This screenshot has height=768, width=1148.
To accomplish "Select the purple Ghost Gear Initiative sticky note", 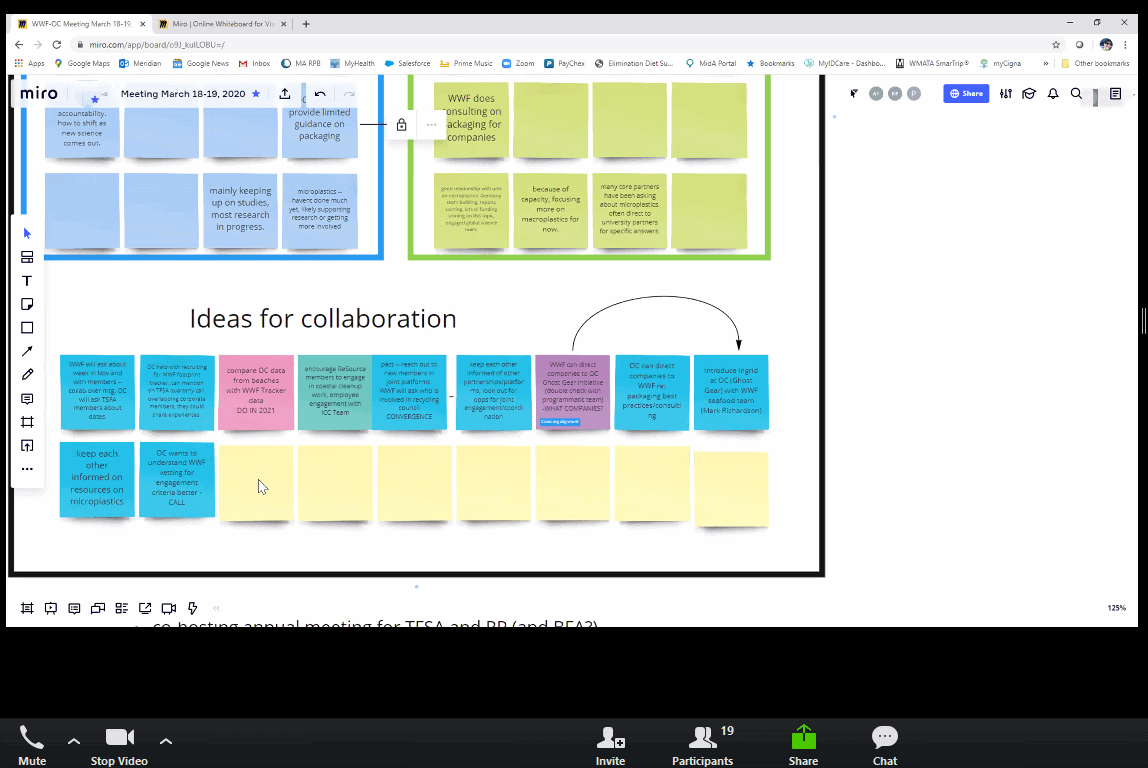I will pos(573,392).
